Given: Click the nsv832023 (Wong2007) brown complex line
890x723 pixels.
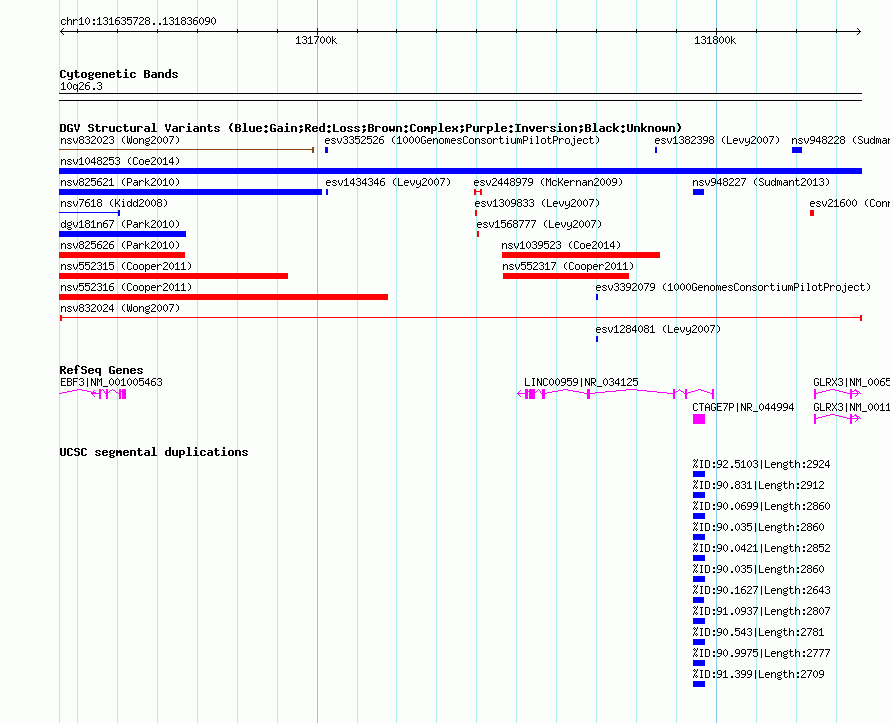Looking at the screenshot, I should tap(187, 150).
